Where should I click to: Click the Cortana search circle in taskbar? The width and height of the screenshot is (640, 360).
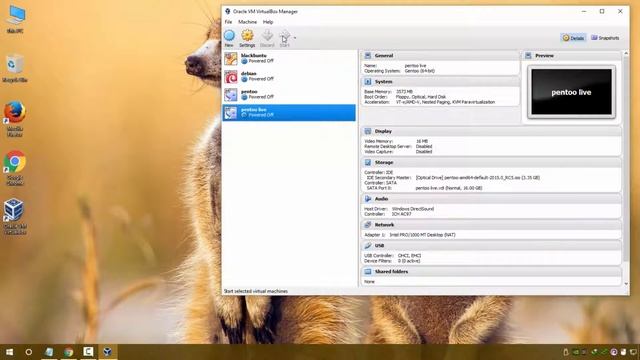pyautogui.click(x=29, y=352)
